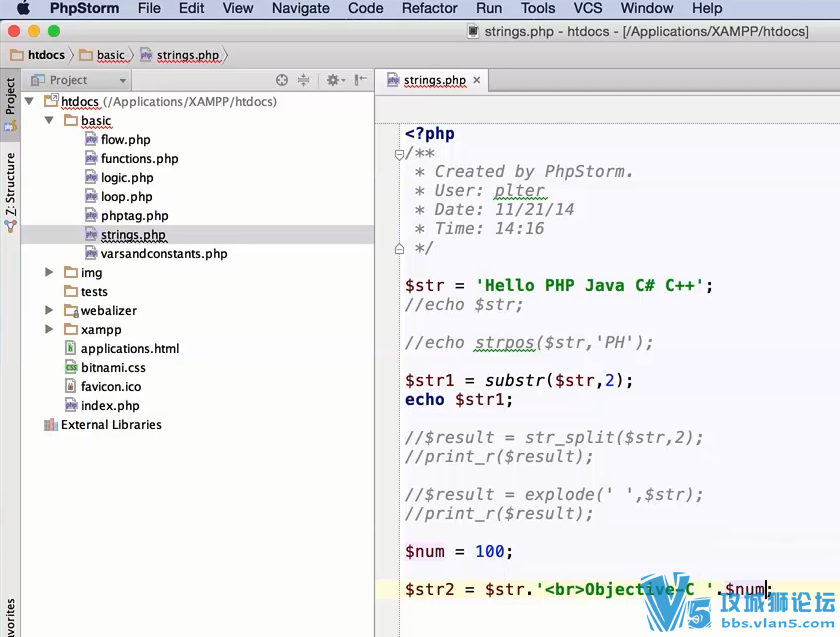Click the flow.php file icon
Viewport: 840px width, 637px height.
tap(91, 139)
